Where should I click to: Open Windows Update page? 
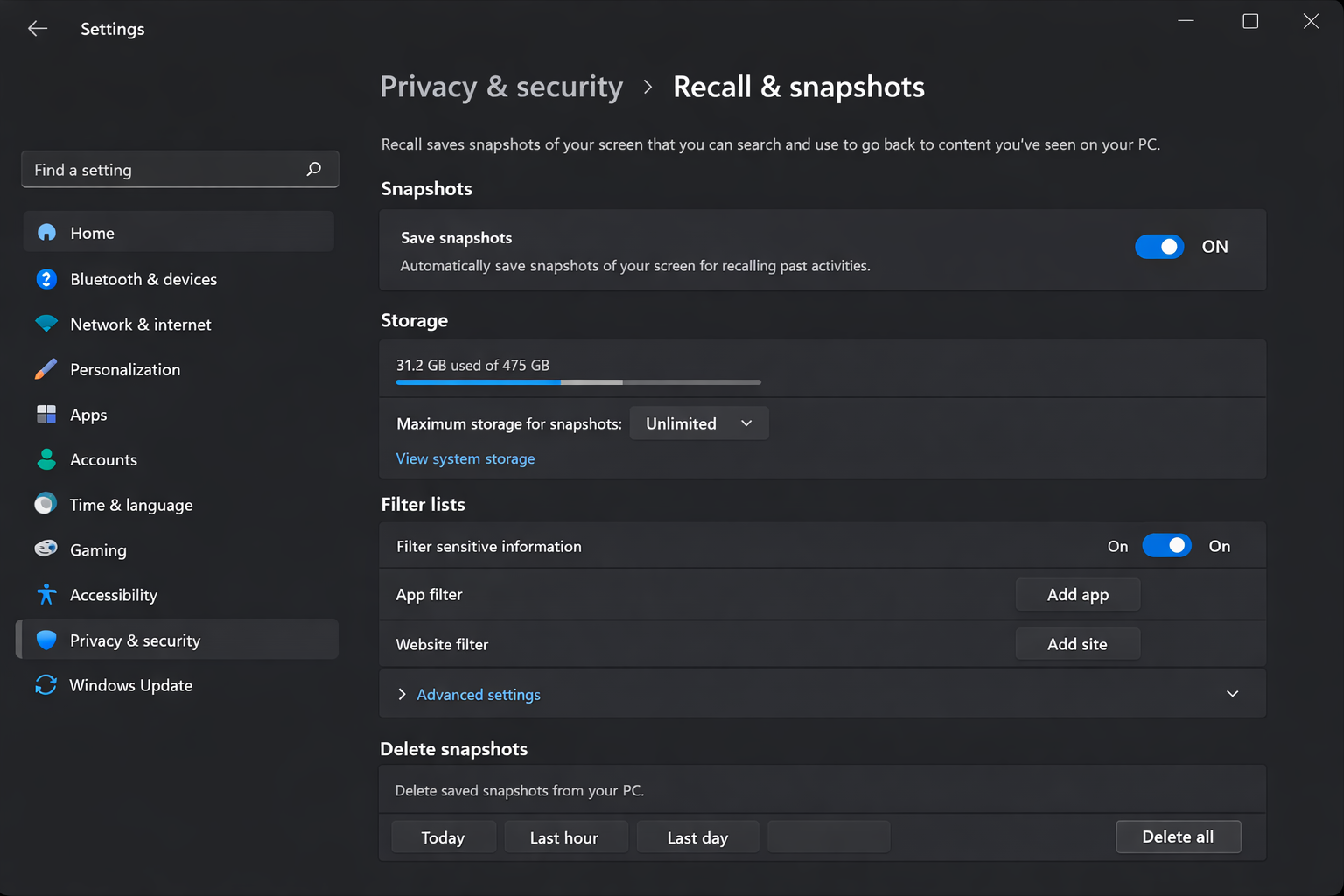[x=178, y=685]
